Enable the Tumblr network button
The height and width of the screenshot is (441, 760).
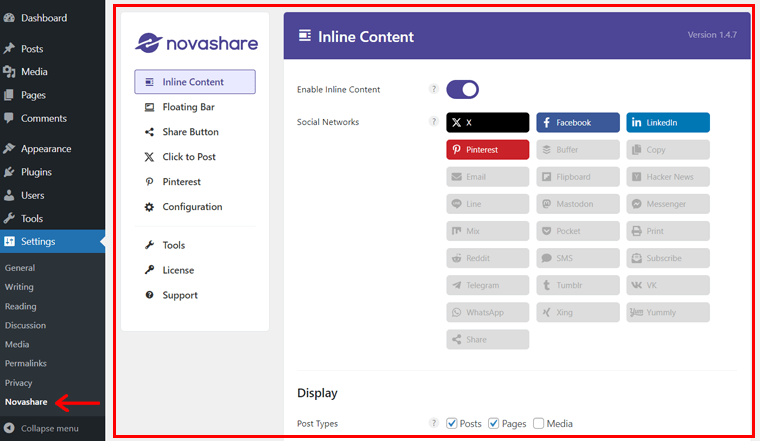coord(578,285)
